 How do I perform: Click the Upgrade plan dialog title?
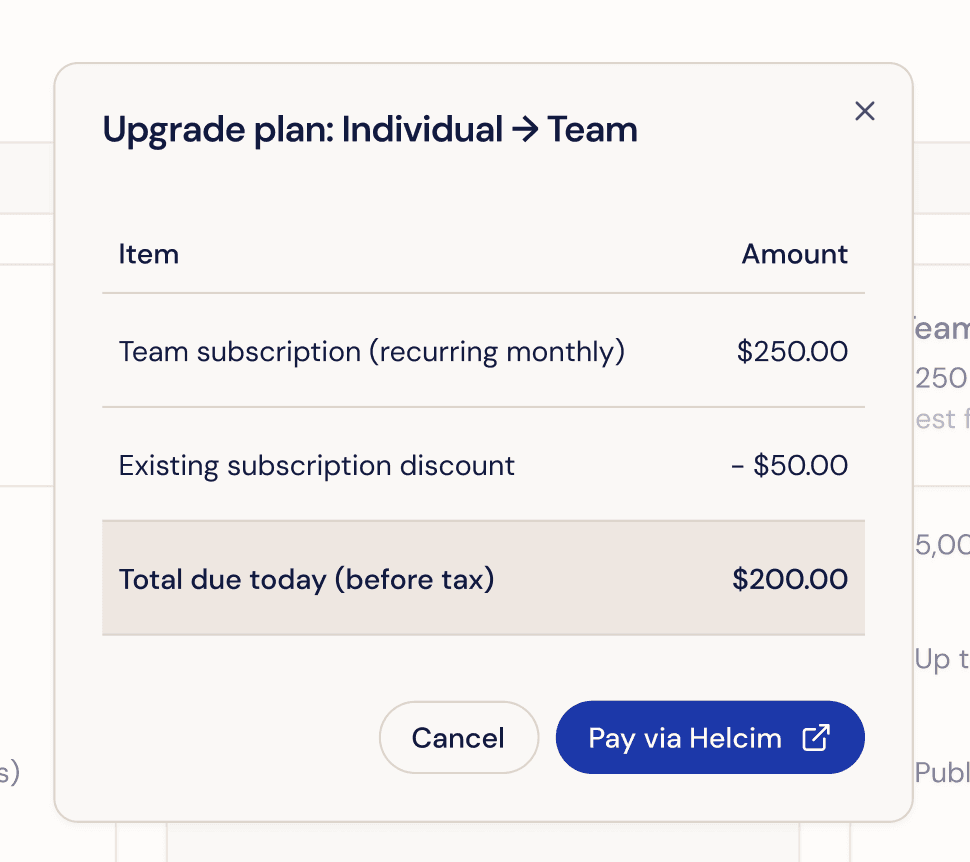[x=370, y=130]
